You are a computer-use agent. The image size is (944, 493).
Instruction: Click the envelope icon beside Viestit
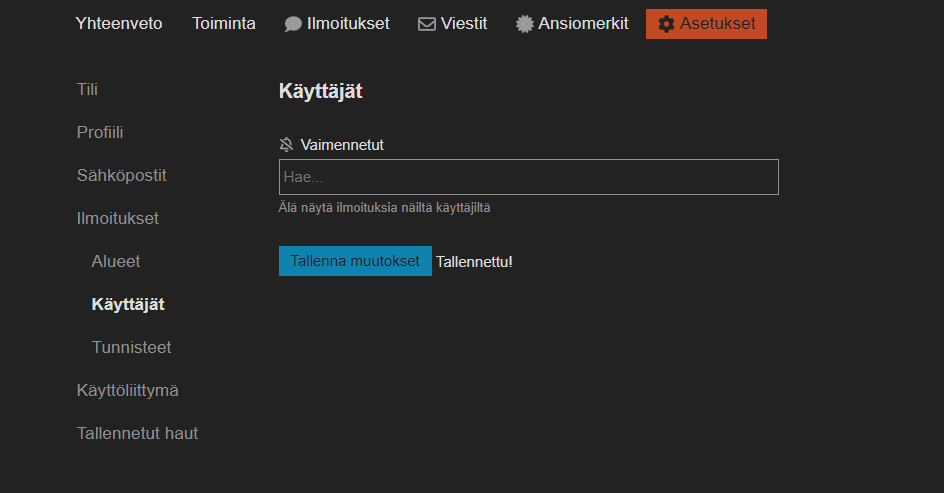(427, 24)
